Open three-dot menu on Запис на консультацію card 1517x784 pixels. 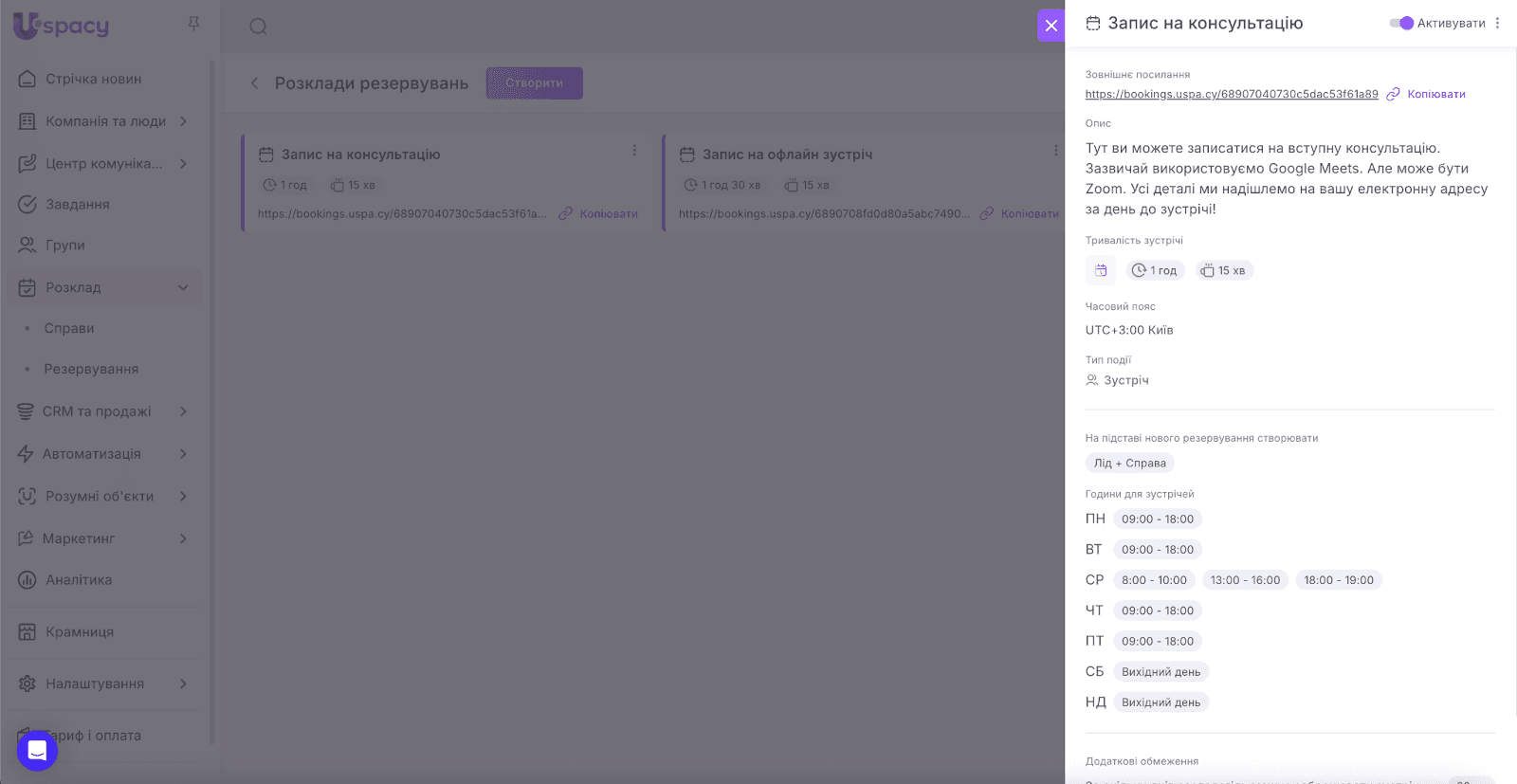coord(634,151)
